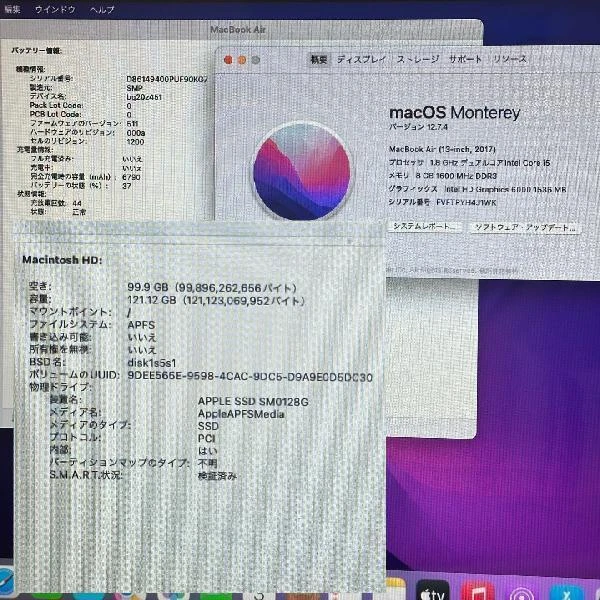600x600 pixels.
Task: Minimize About This Mac with yellow button
Action: [x=242, y=60]
